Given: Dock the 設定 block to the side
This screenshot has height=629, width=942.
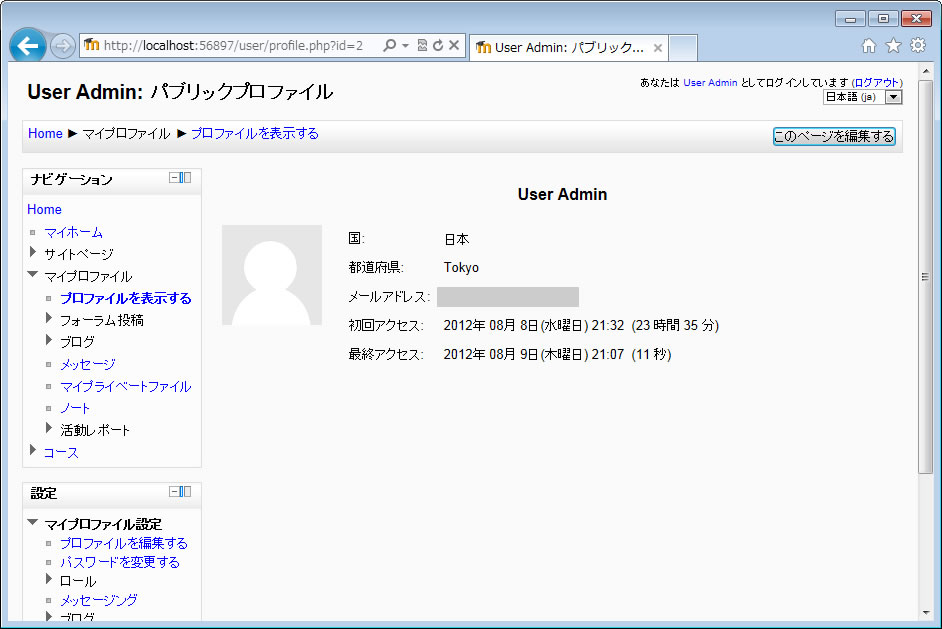Looking at the screenshot, I should (x=186, y=492).
